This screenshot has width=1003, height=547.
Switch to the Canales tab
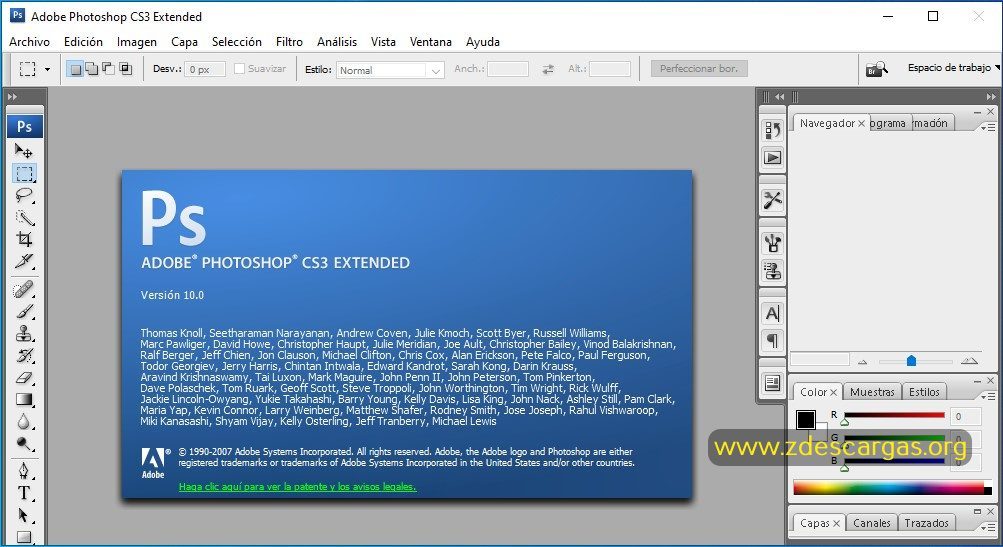pyautogui.click(x=871, y=523)
